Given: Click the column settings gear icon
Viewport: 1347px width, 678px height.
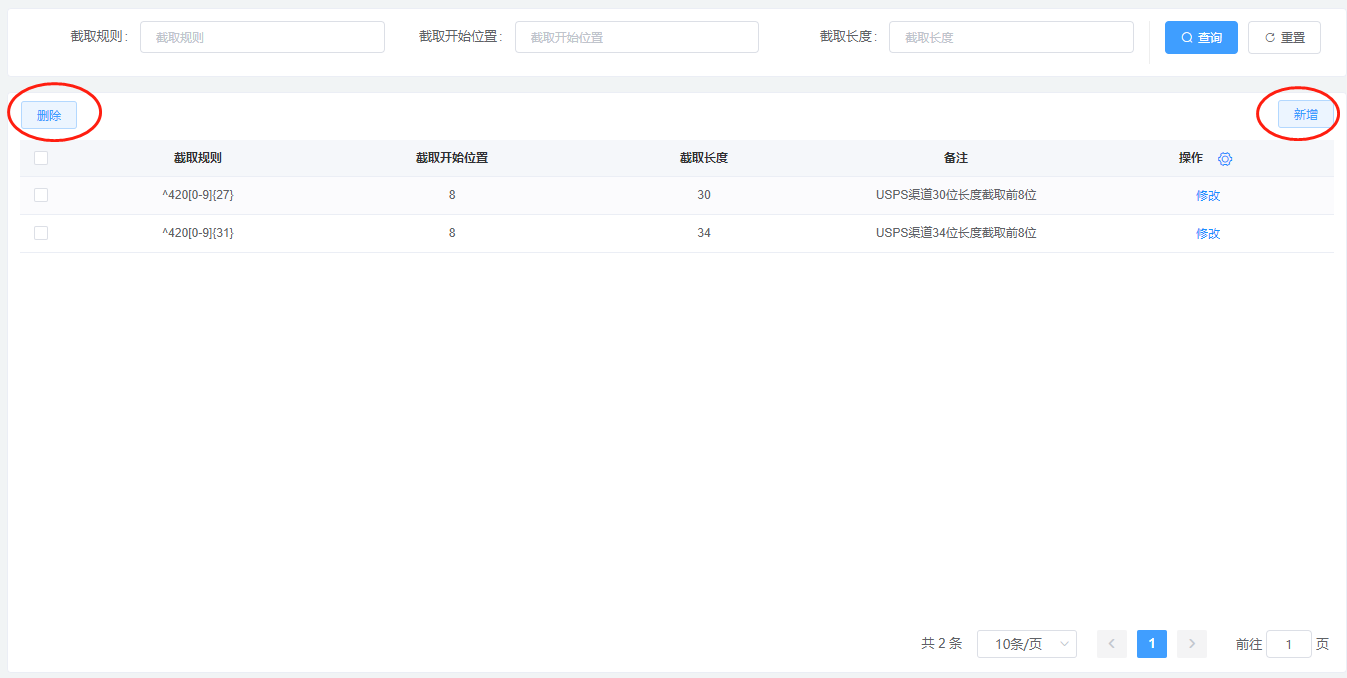Looking at the screenshot, I should point(1225,159).
